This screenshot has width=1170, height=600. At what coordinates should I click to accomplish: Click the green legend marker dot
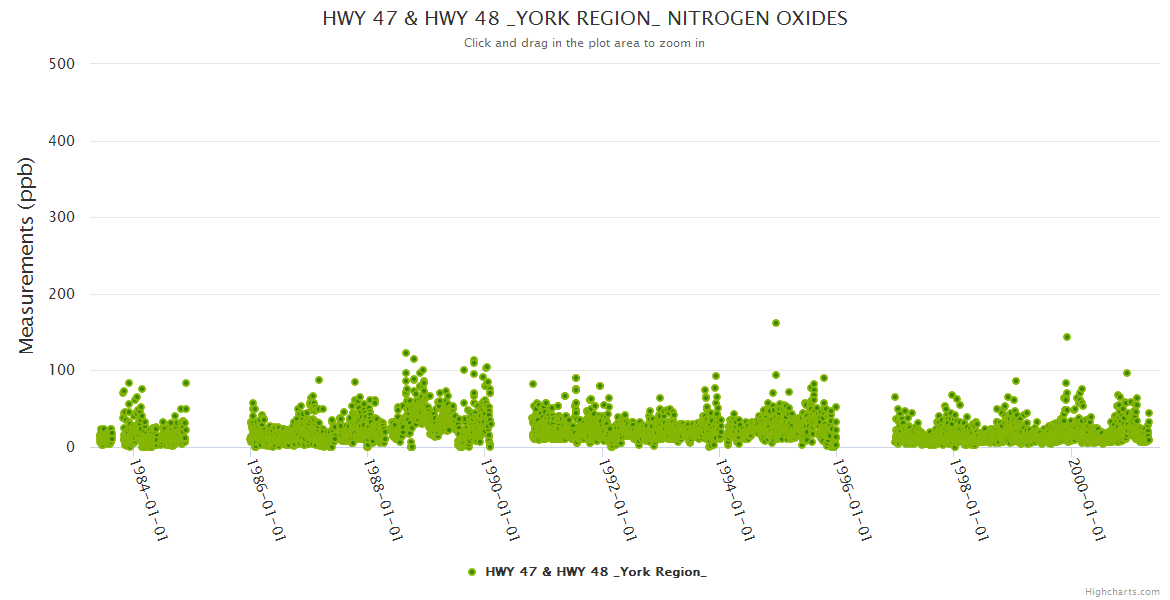pyautogui.click(x=471, y=572)
